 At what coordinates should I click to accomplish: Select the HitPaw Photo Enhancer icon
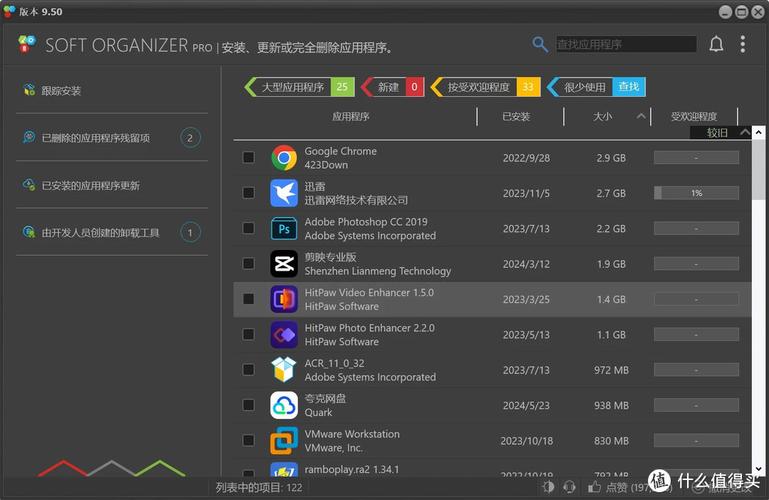[x=284, y=334]
